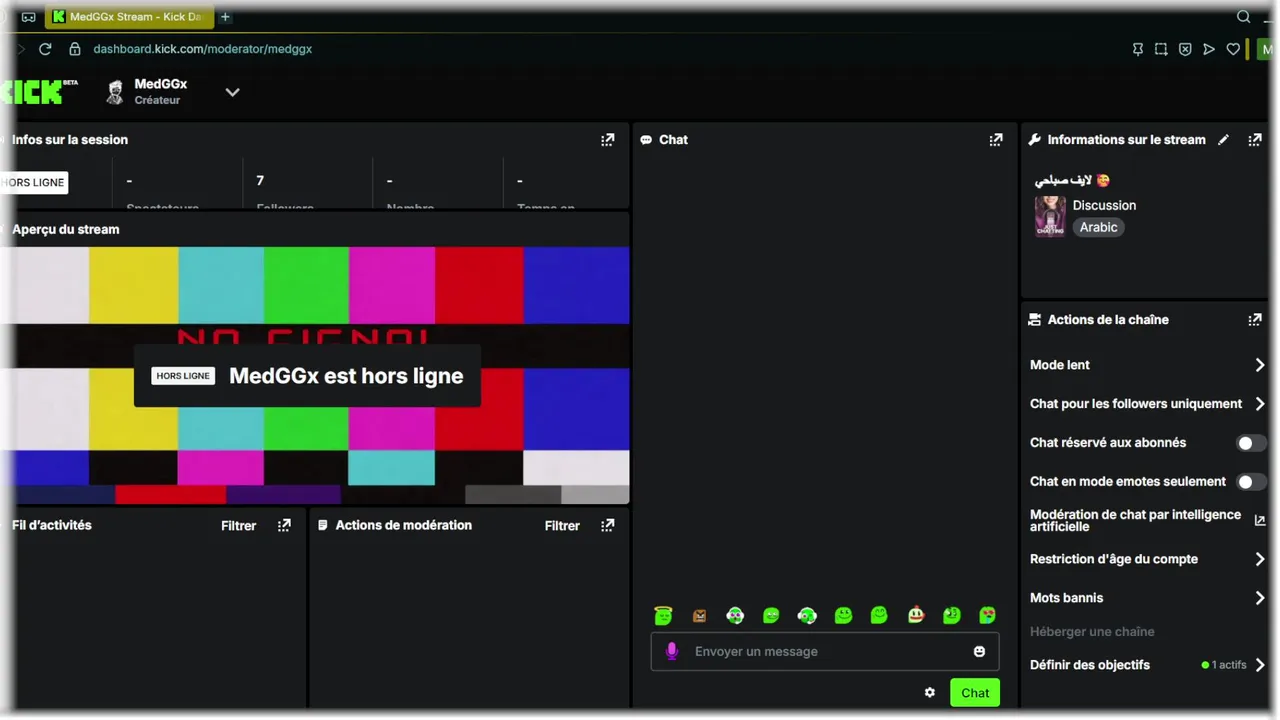The image size is (1280, 720).
Task: Click 'MedGGx est hors ligne' text
Action: coord(346,376)
